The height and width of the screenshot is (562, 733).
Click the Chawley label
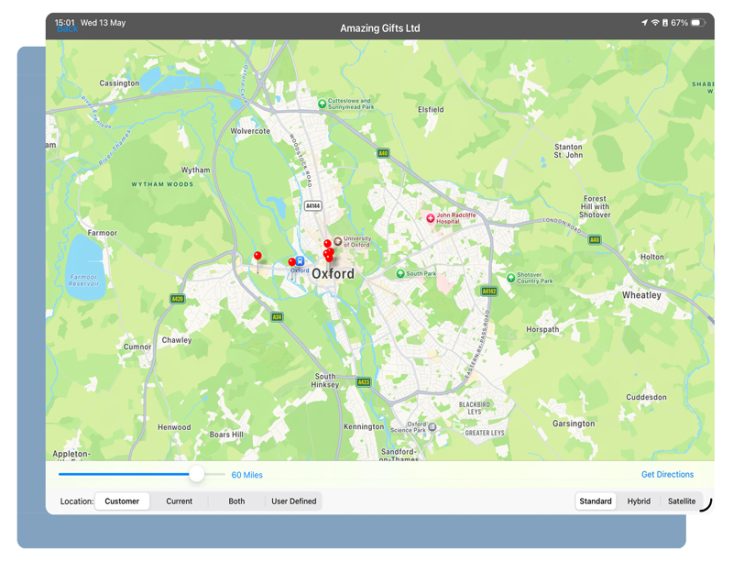tap(177, 340)
